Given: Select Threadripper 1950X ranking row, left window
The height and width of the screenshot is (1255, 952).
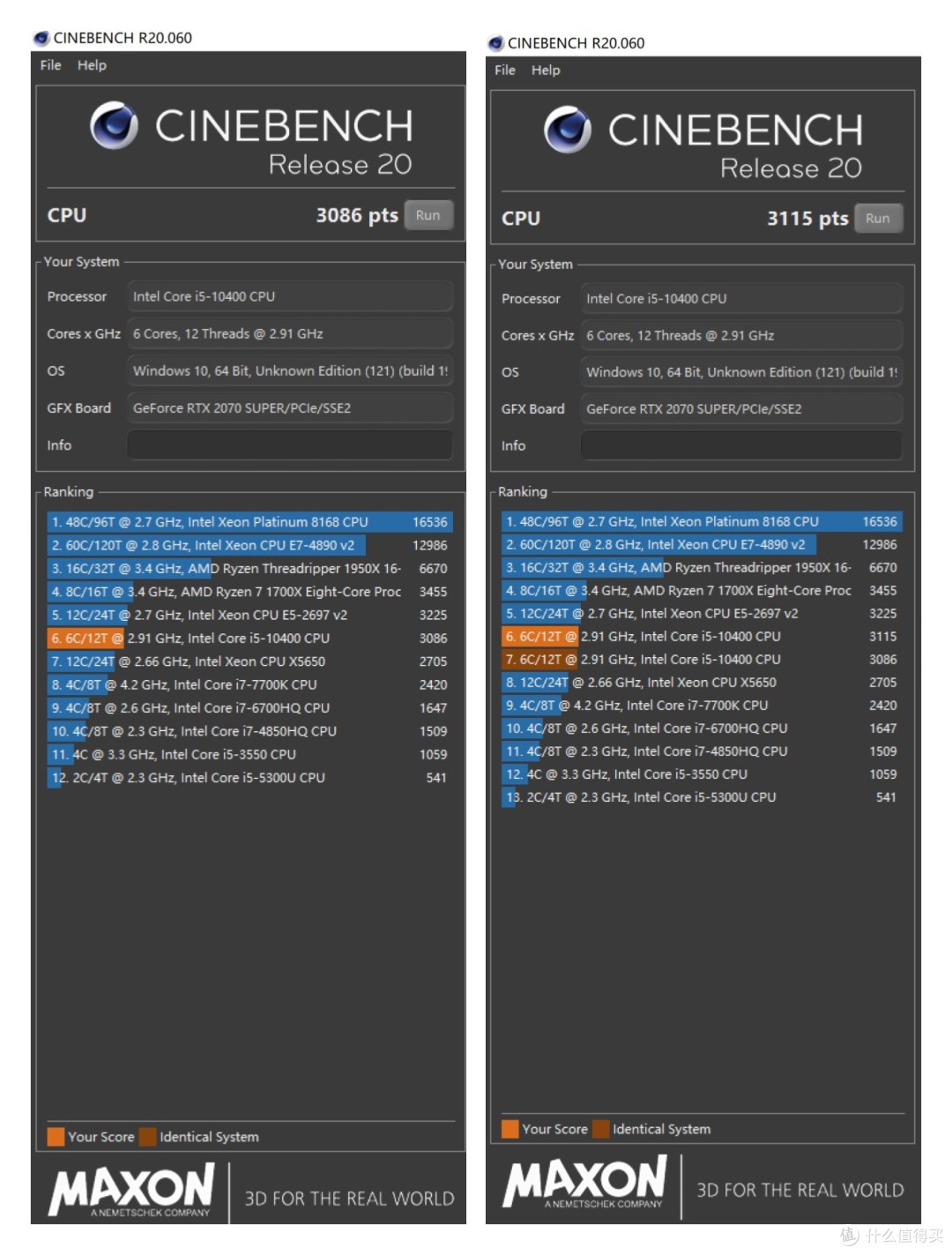Looking at the screenshot, I should [249, 568].
